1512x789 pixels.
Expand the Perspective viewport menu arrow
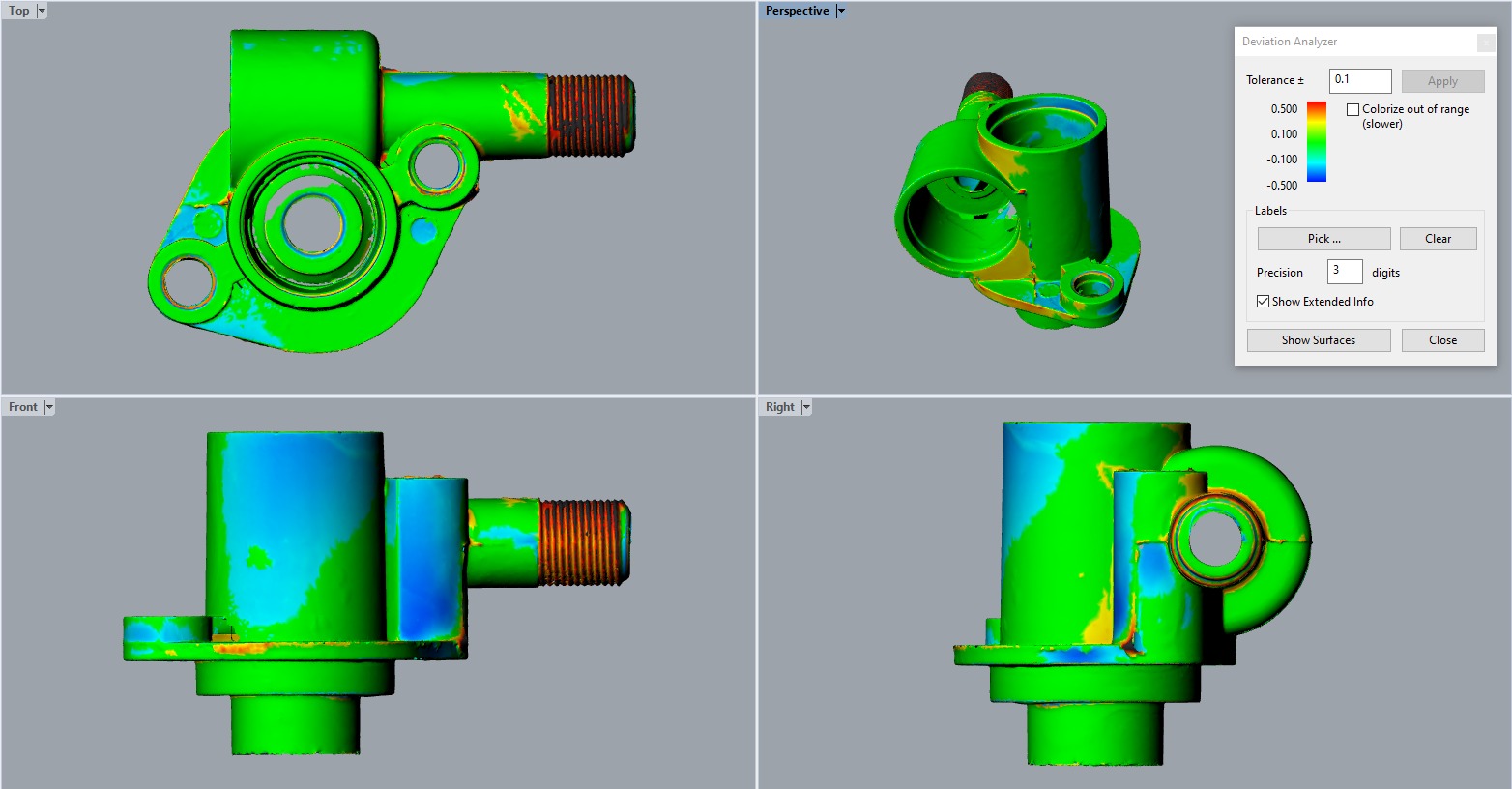click(841, 11)
